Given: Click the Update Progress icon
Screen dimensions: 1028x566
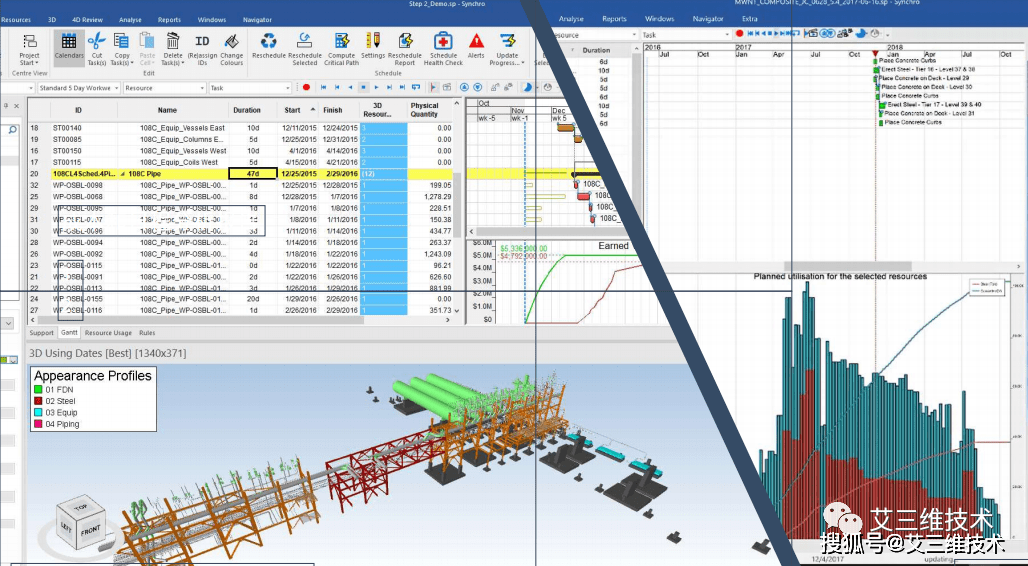Looking at the screenshot, I should pyautogui.click(x=507, y=41).
